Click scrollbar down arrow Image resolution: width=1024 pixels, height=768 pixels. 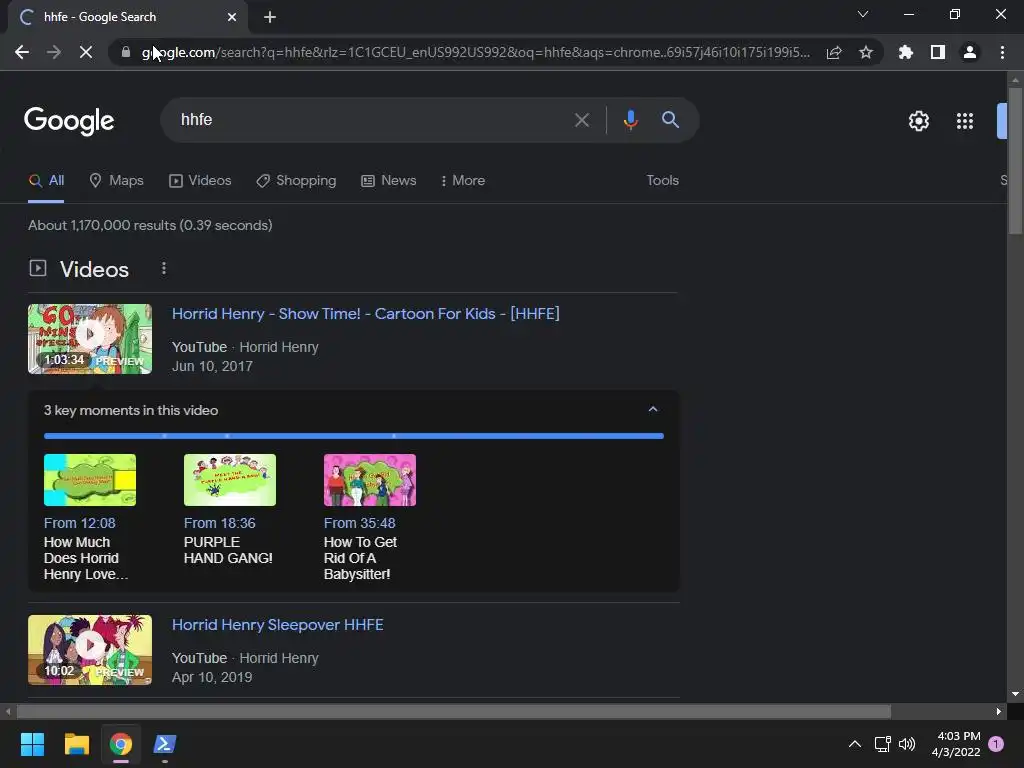click(1015, 694)
